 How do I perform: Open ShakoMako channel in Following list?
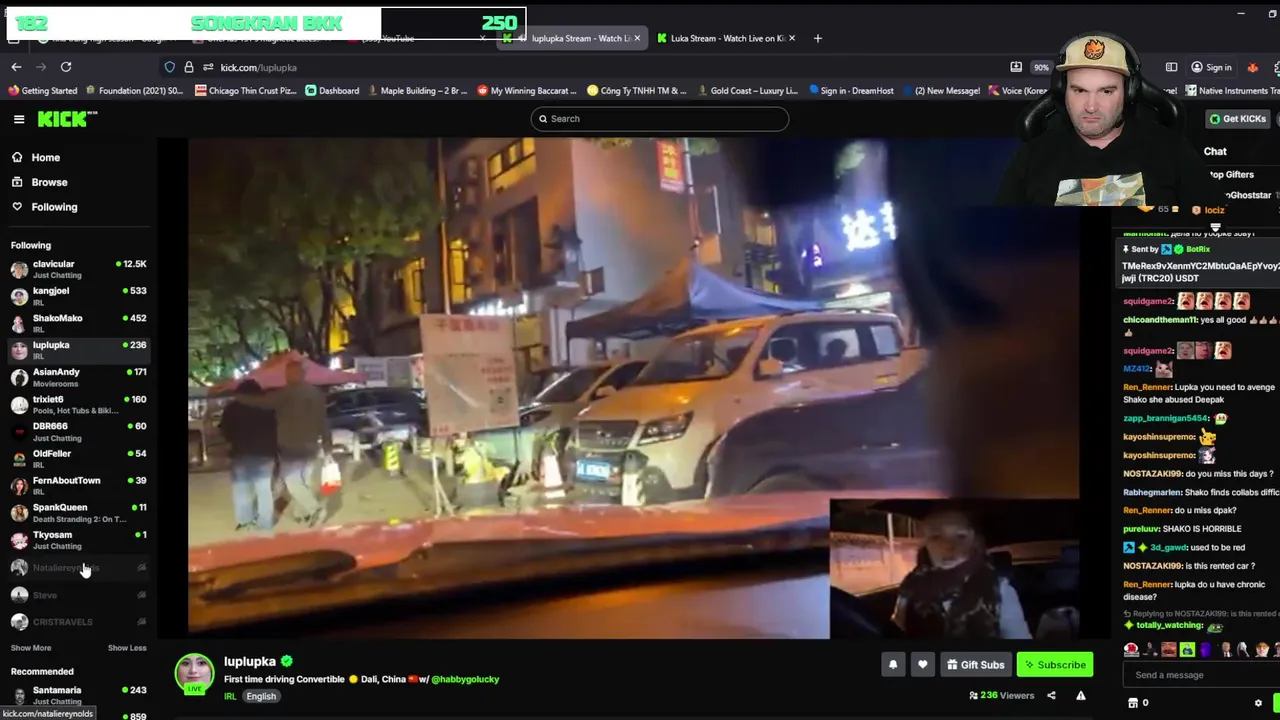click(78, 323)
